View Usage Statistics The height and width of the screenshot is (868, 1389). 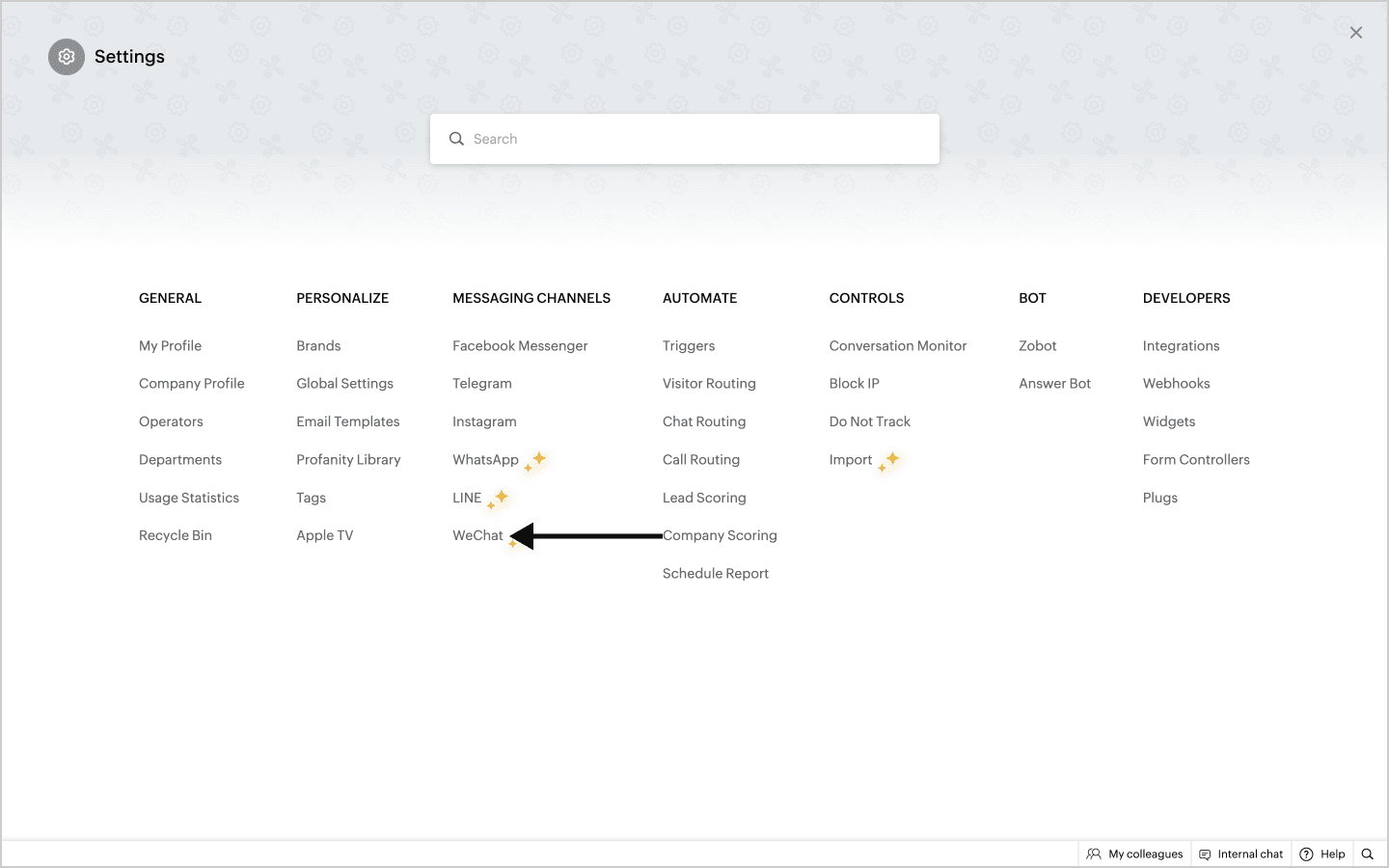(x=189, y=498)
